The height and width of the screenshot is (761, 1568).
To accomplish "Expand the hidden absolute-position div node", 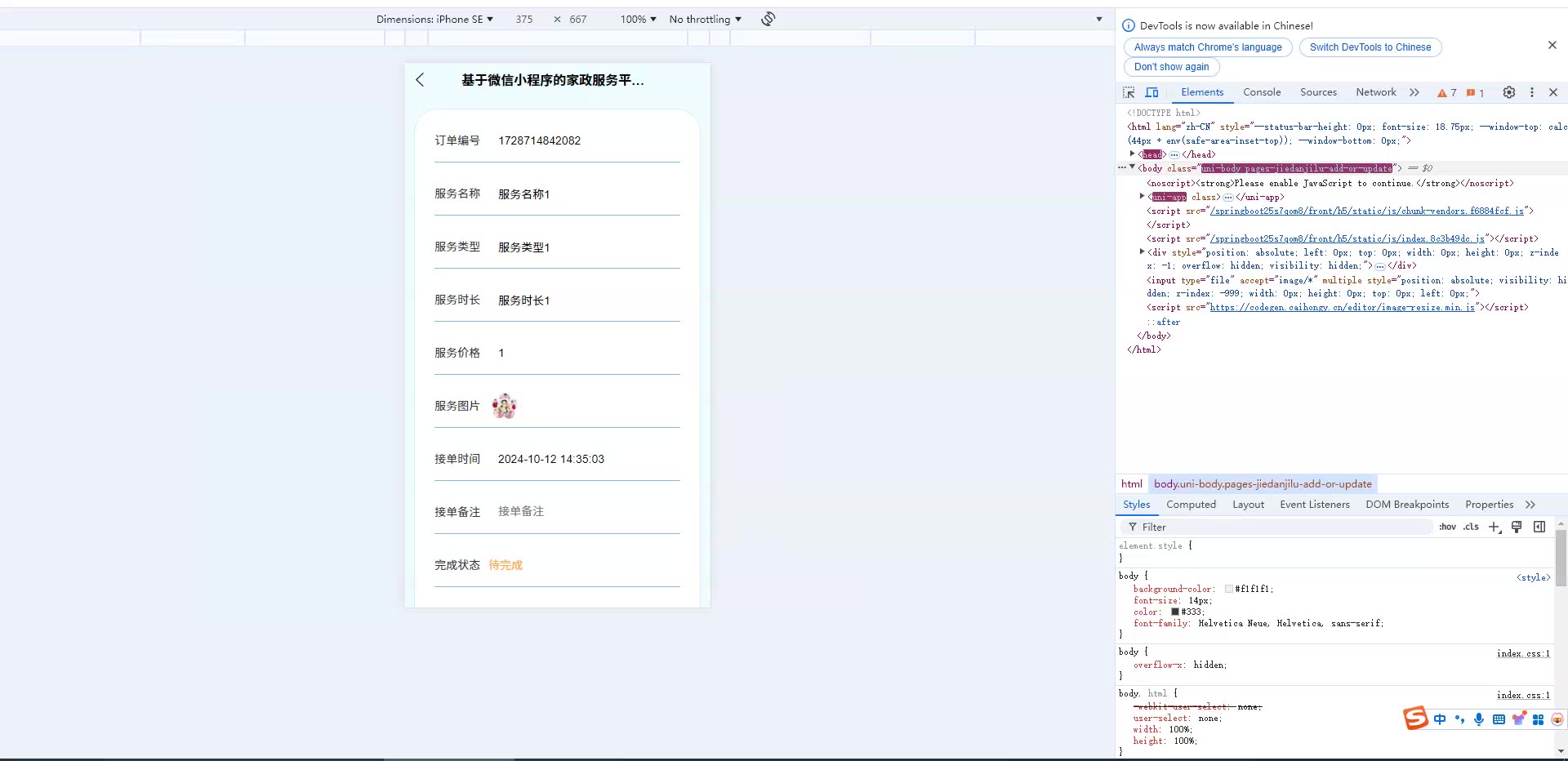I will click(x=1142, y=251).
